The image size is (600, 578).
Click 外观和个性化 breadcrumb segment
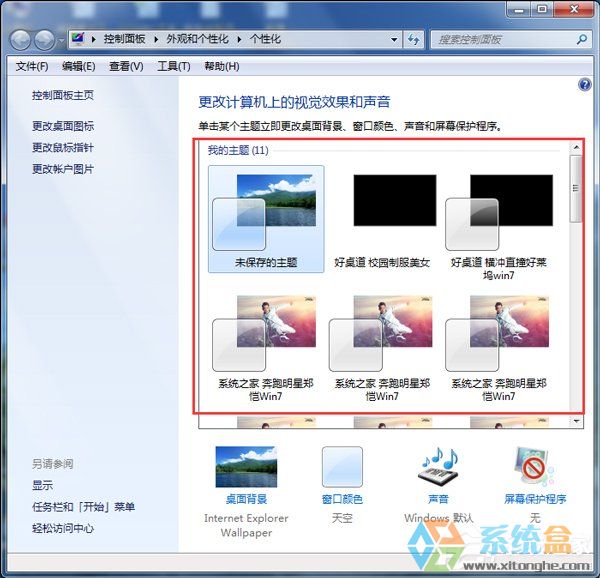[197, 39]
